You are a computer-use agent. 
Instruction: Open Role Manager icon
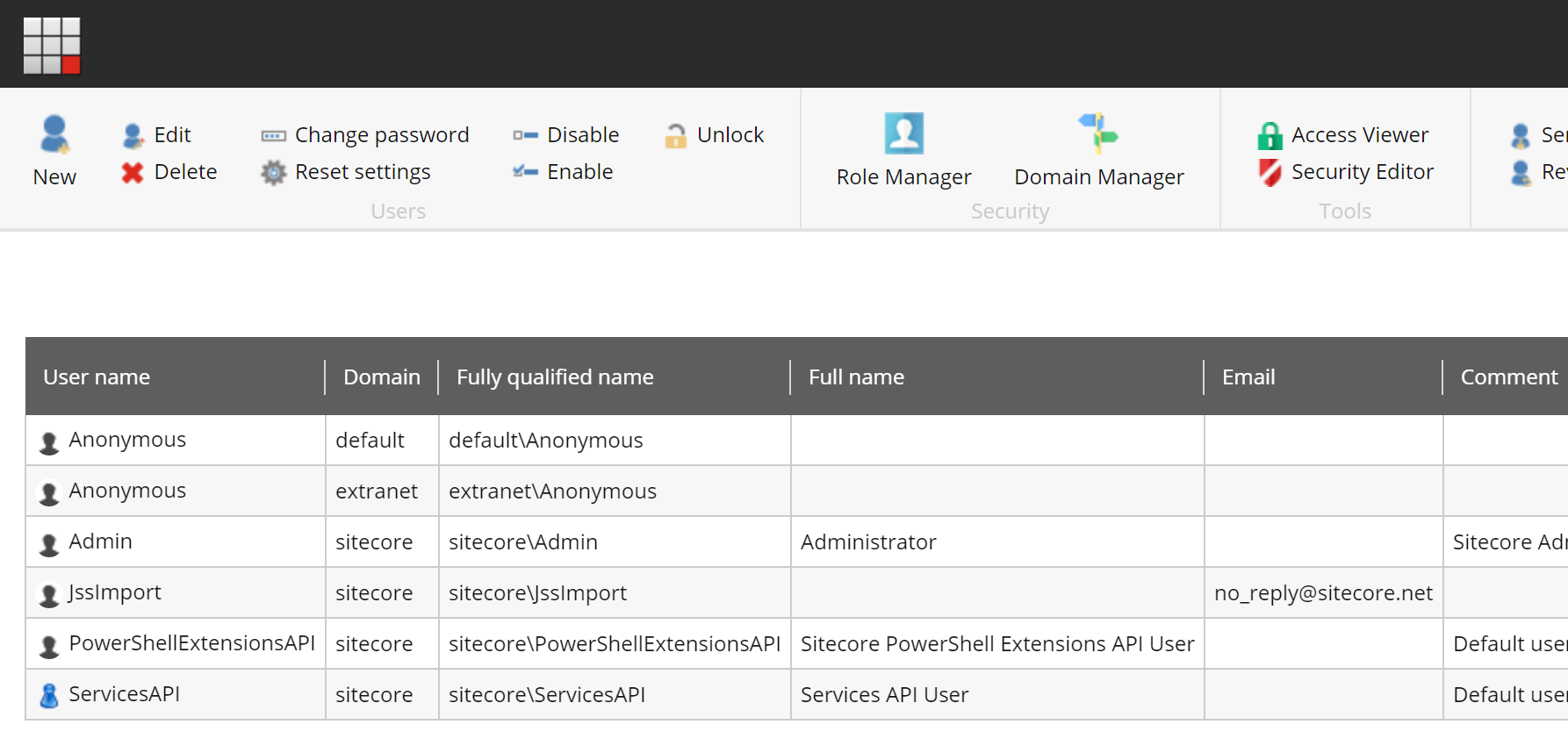click(903, 133)
